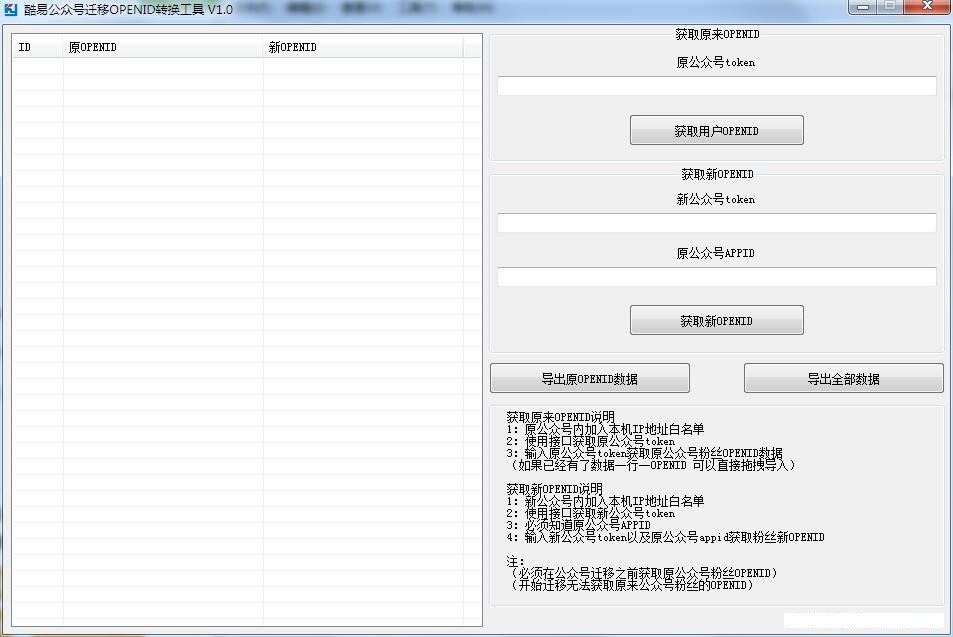The width and height of the screenshot is (953, 637).
Task: Focus the 原公众号APPID input field
Action: (717, 277)
